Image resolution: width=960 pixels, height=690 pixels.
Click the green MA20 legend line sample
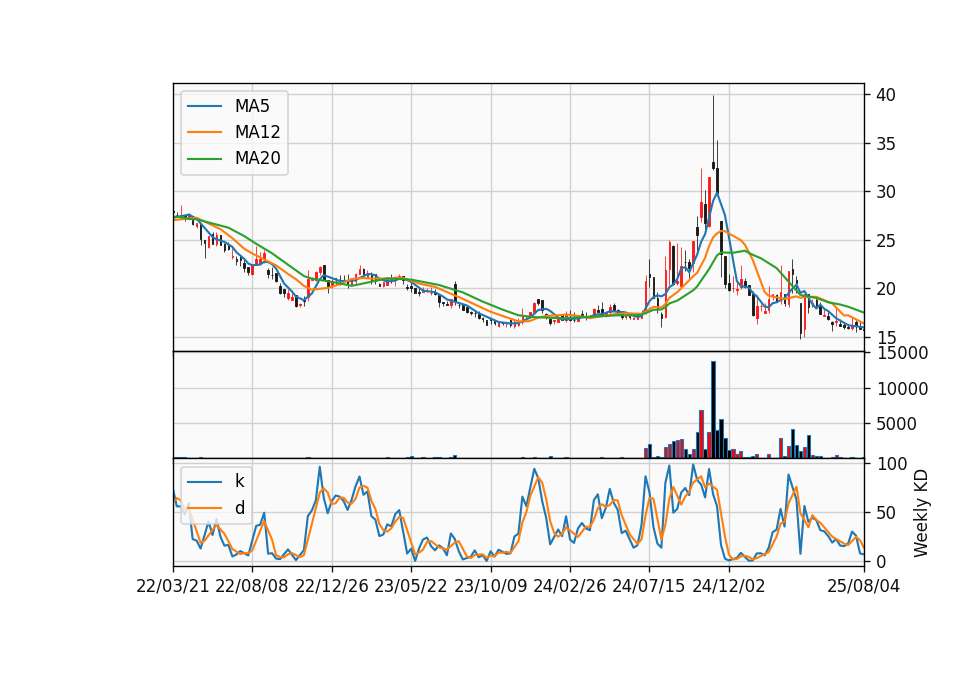pyautogui.click(x=204, y=158)
